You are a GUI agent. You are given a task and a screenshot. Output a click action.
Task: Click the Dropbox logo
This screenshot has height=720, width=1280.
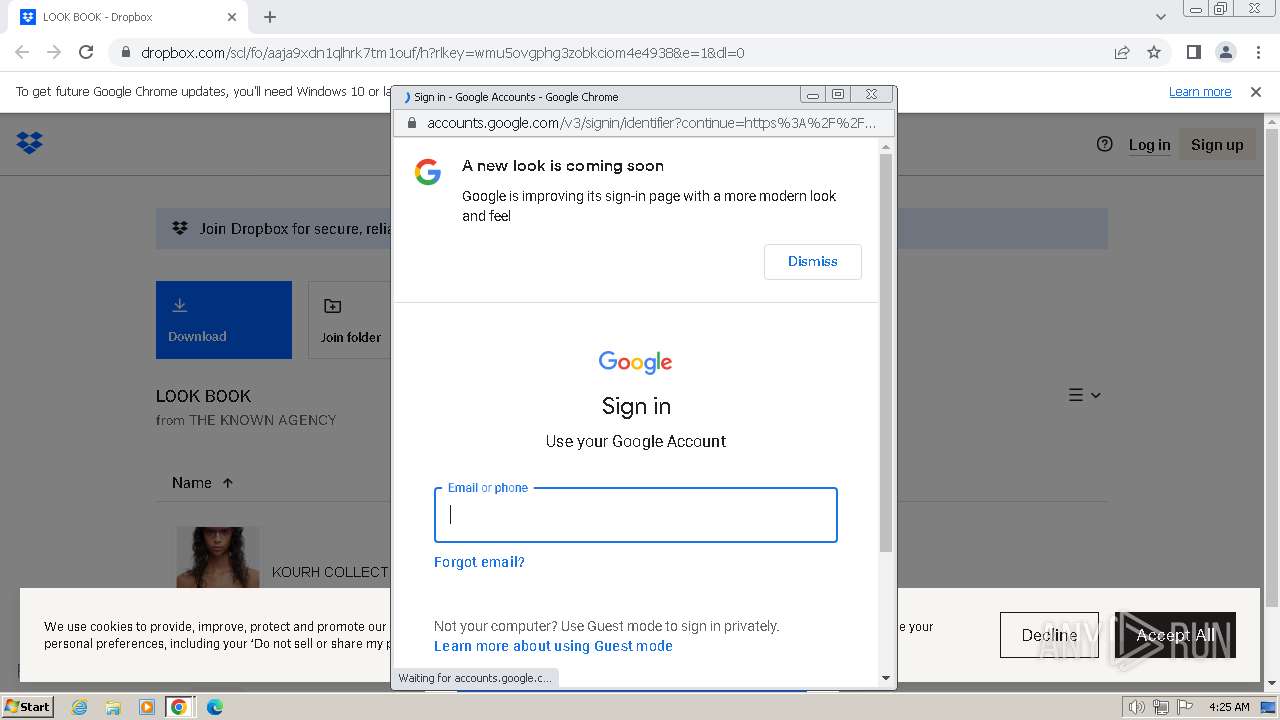coord(30,144)
